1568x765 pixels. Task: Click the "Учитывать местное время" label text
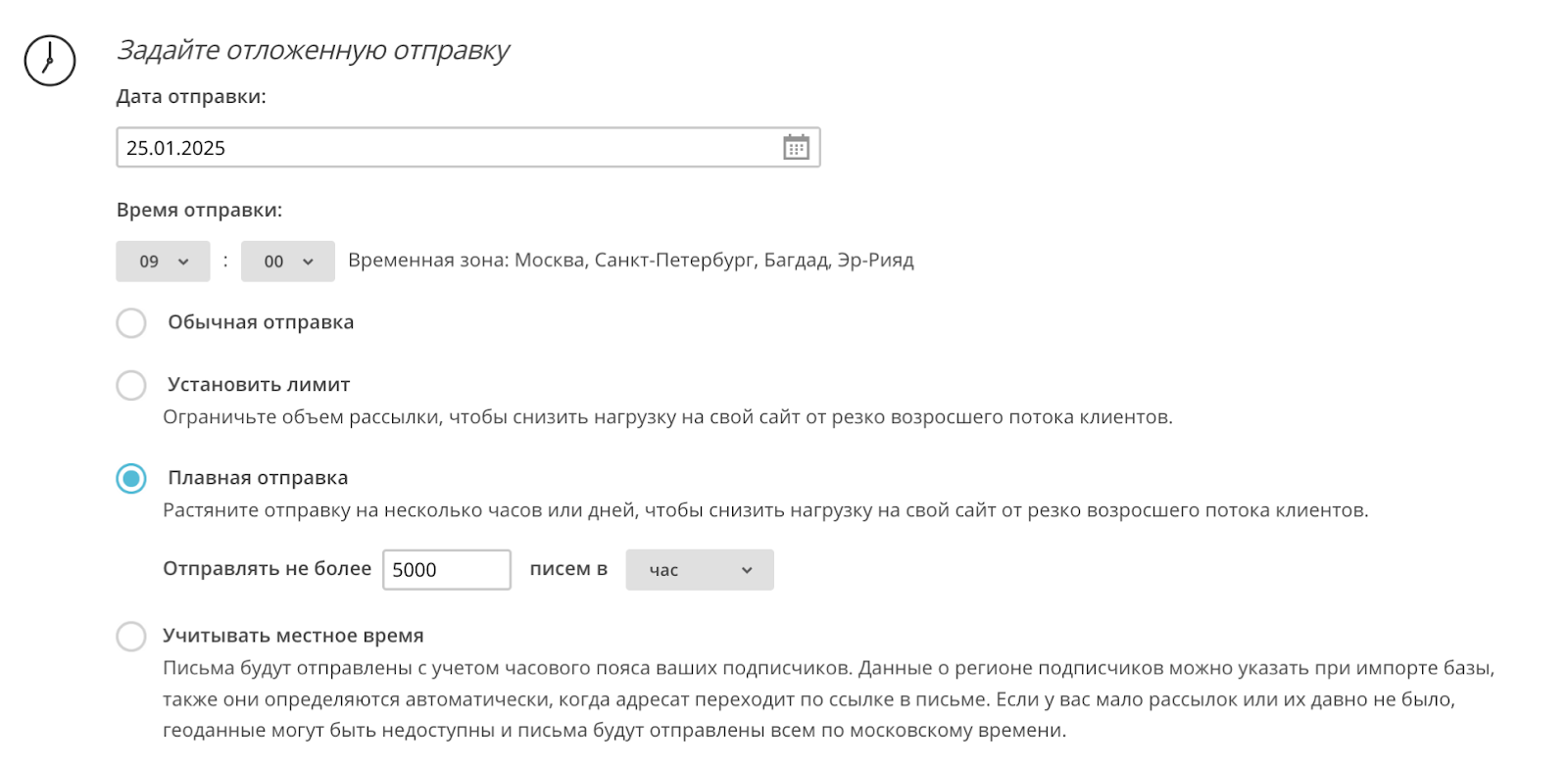(293, 636)
